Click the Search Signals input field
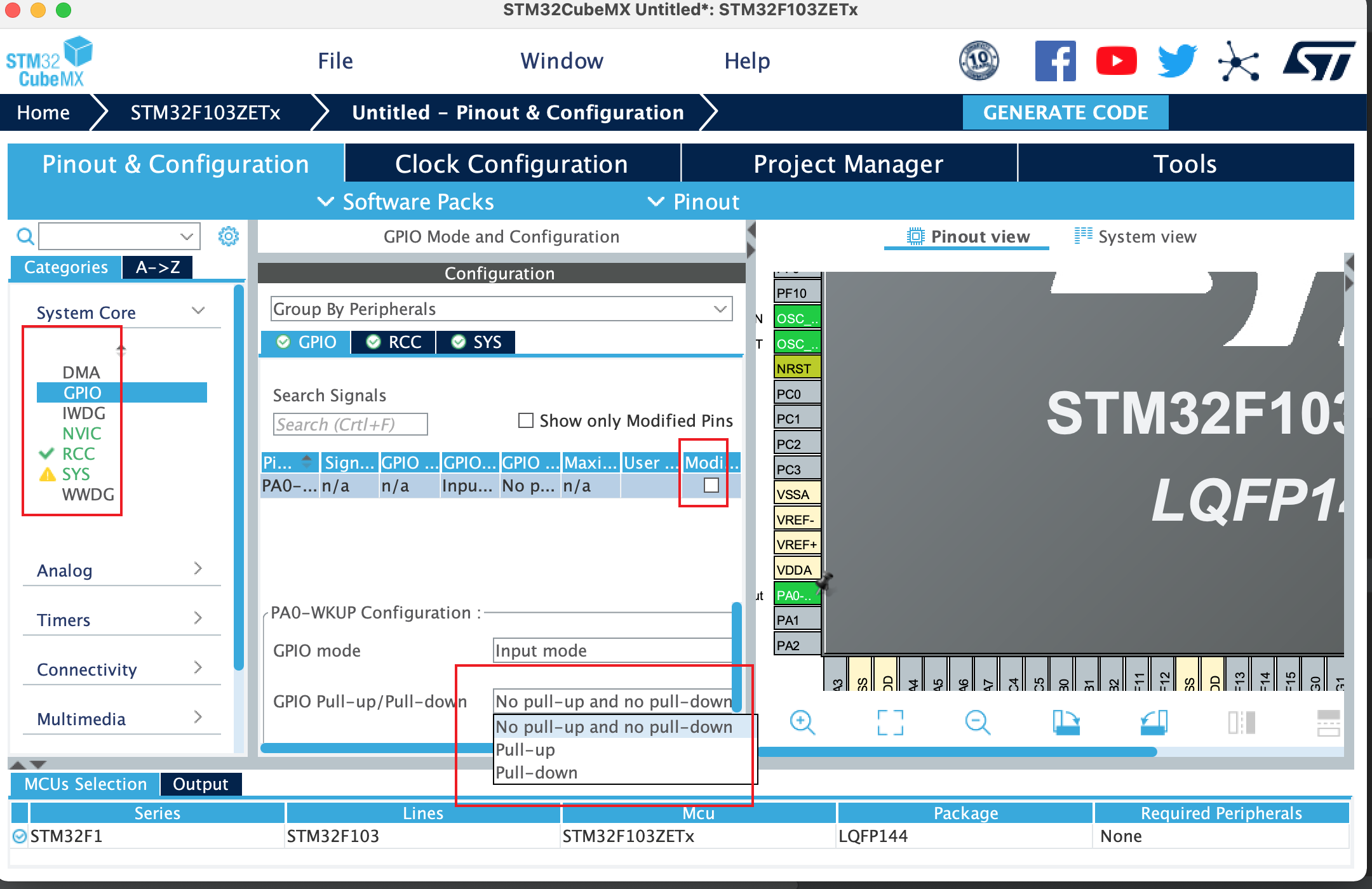Image resolution: width=1372 pixels, height=889 pixels. tap(350, 424)
